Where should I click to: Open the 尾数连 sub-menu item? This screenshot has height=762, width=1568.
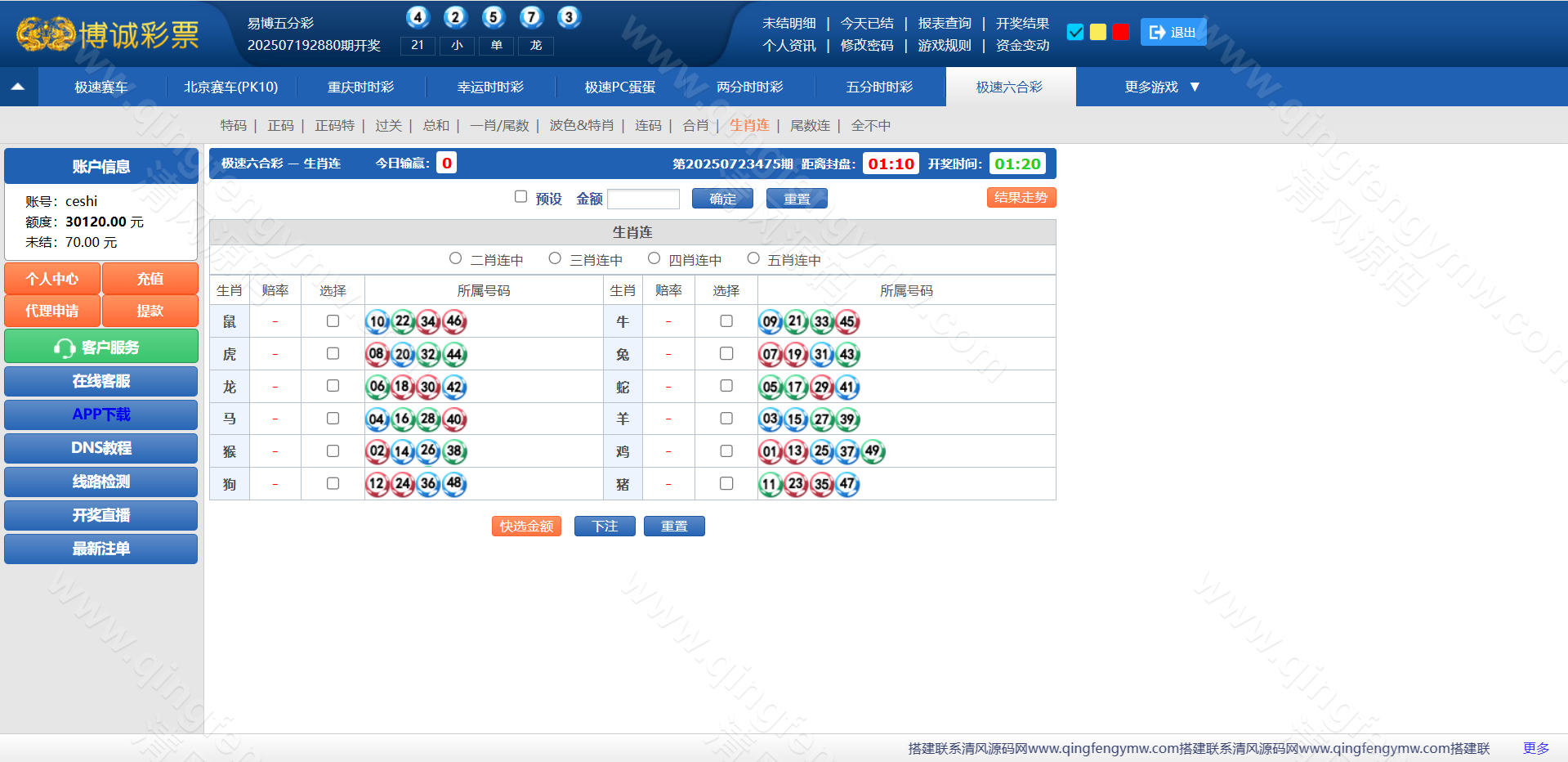pyautogui.click(x=809, y=126)
